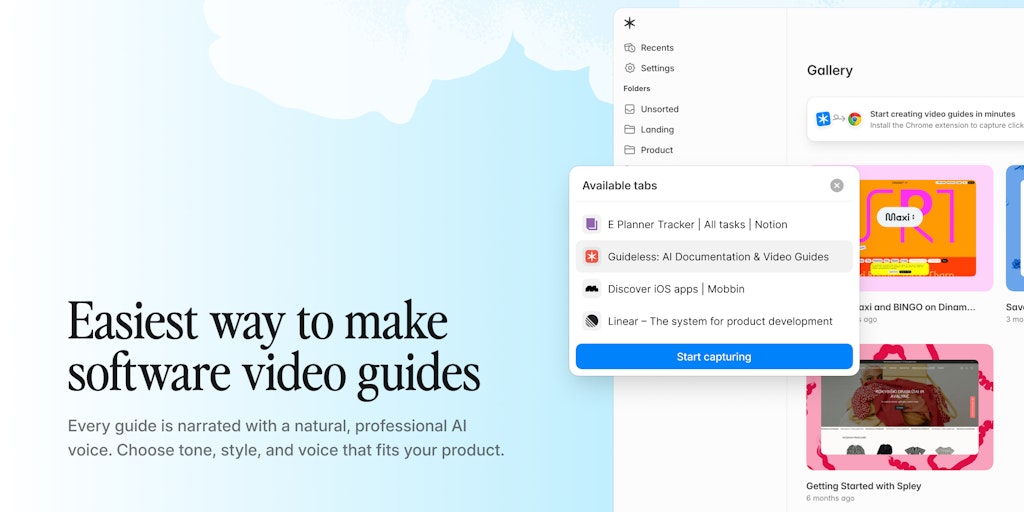Click the Linear tab icon
The height and width of the screenshot is (512, 1024).
[592, 321]
